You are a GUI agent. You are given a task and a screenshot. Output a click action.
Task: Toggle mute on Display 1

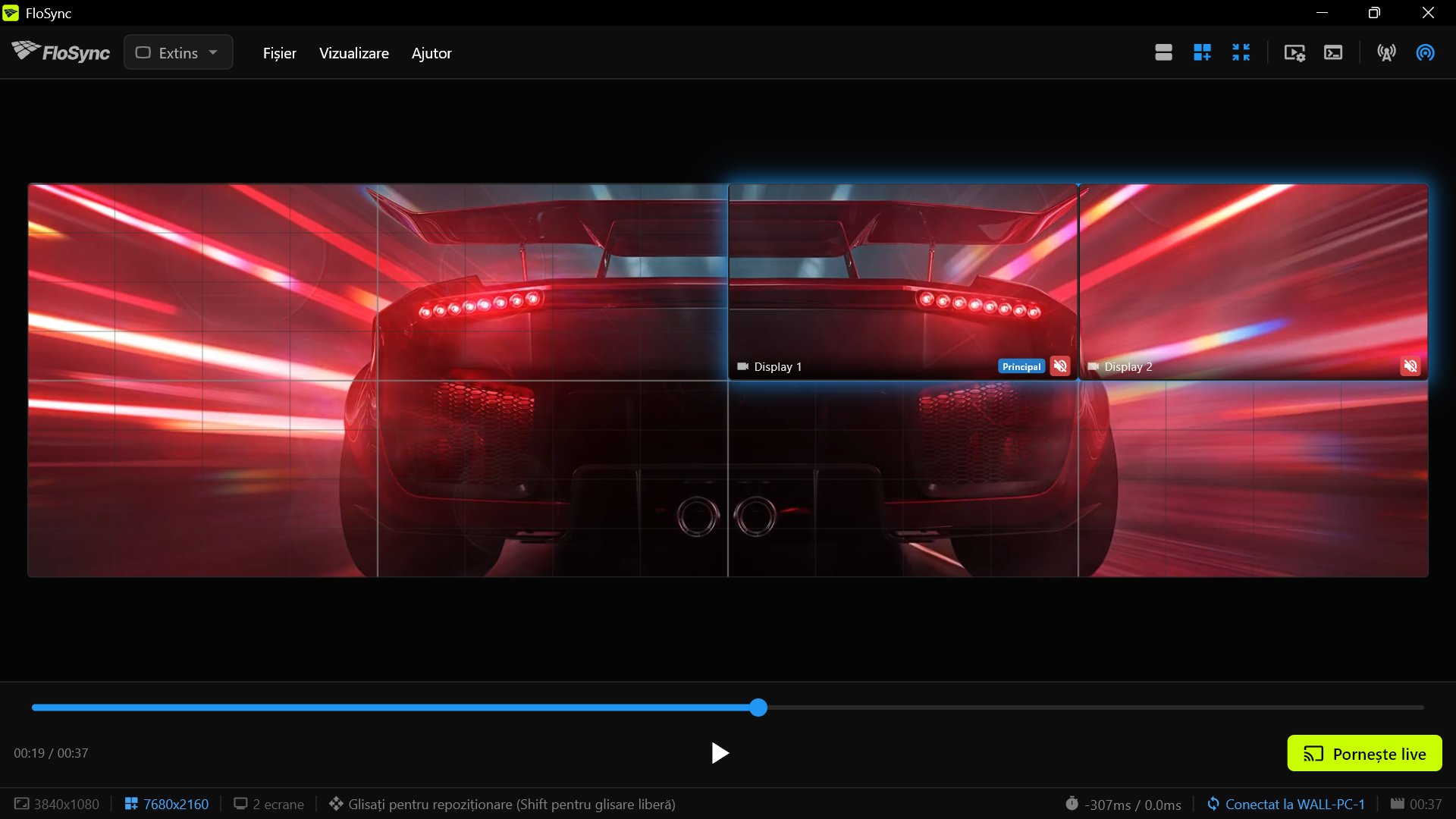(x=1060, y=366)
